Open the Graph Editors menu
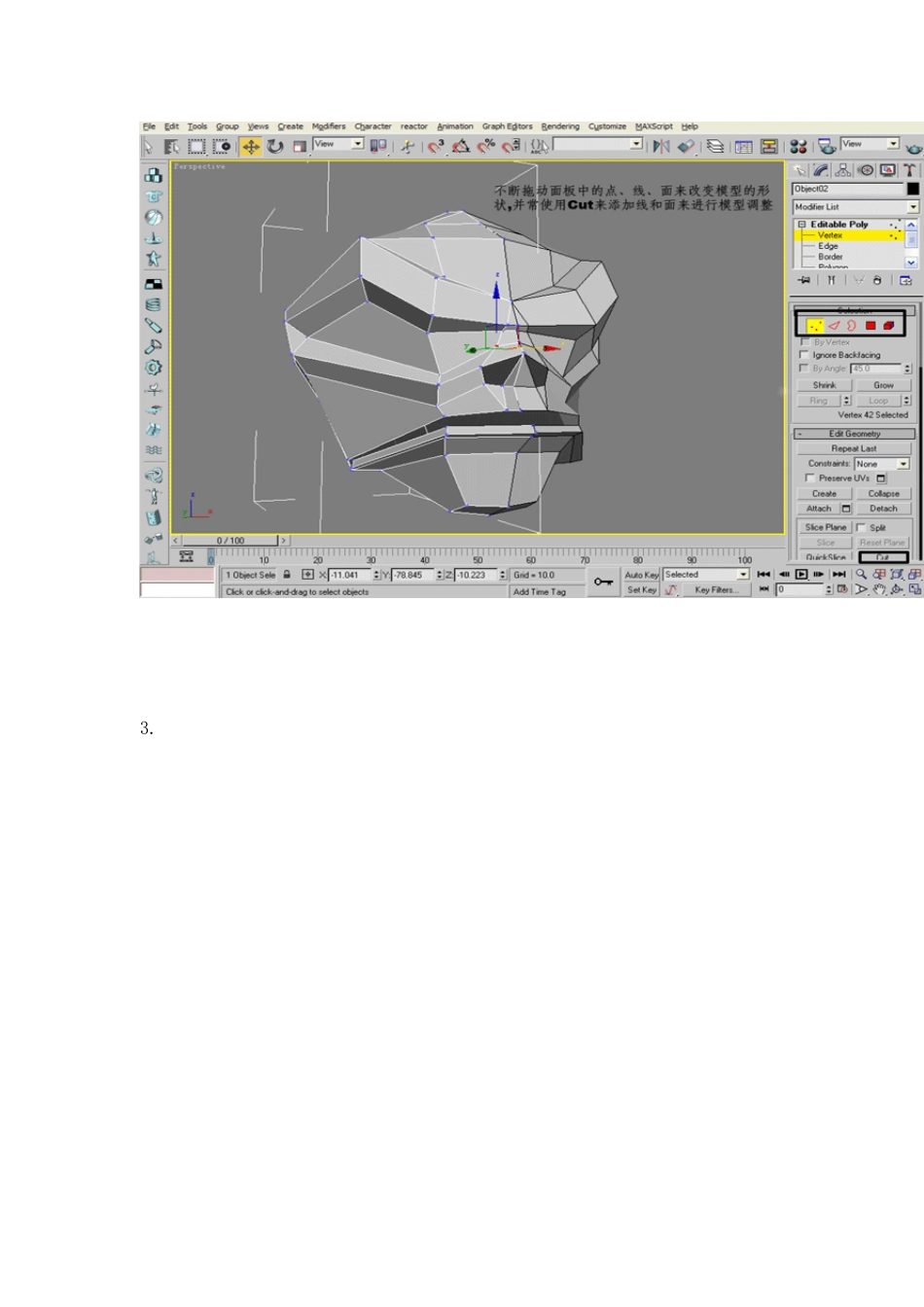 [508, 126]
